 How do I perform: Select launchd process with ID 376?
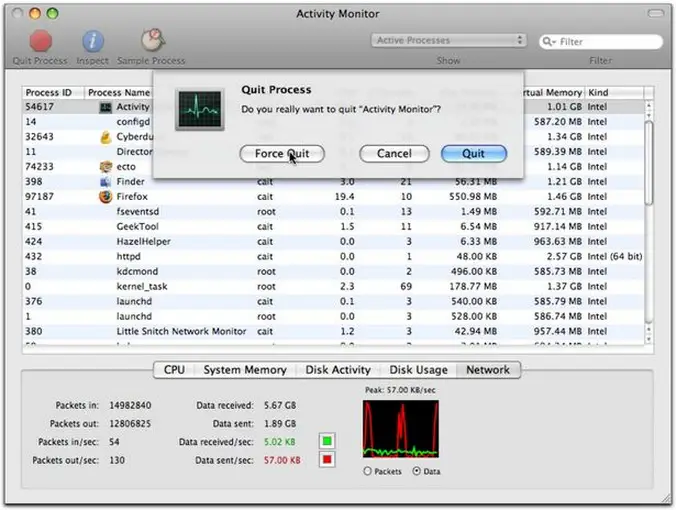333,301
